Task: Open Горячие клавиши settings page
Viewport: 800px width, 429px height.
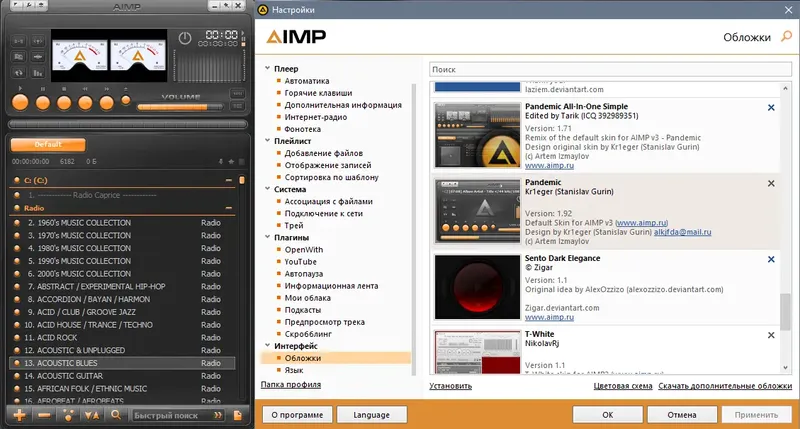Action: click(x=318, y=93)
